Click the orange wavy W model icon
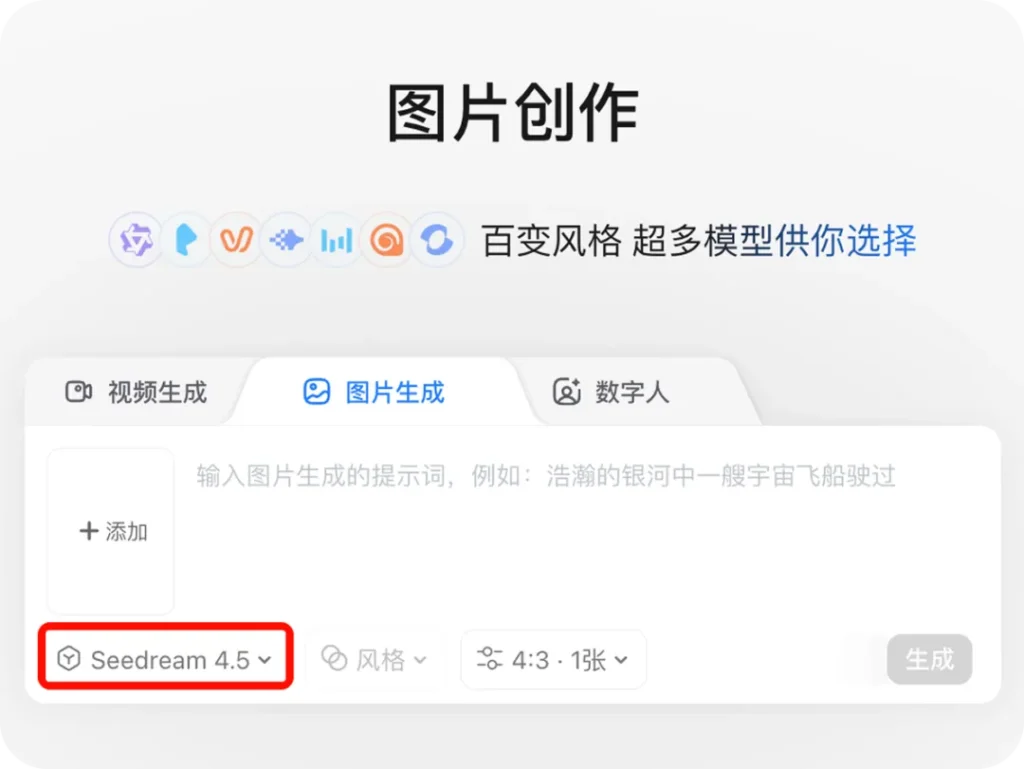The height and width of the screenshot is (769, 1024). tap(236, 240)
